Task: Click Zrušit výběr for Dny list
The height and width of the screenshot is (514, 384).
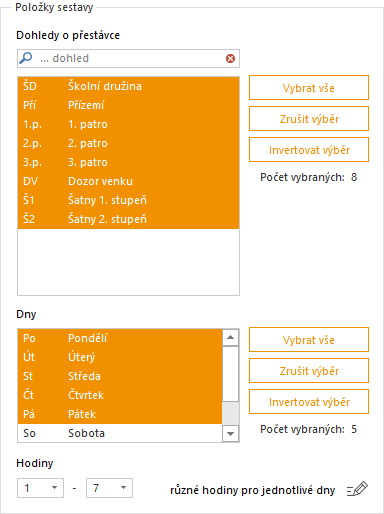Action: point(309,371)
